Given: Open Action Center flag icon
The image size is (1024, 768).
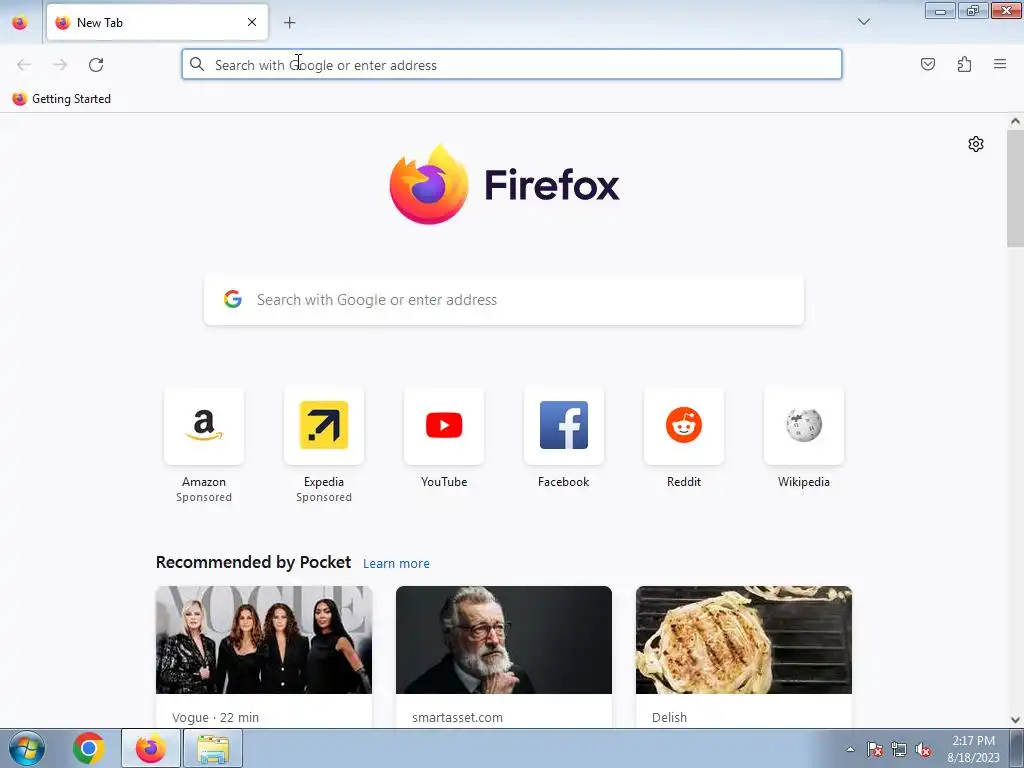Looking at the screenshot, I should pos(874,749).
